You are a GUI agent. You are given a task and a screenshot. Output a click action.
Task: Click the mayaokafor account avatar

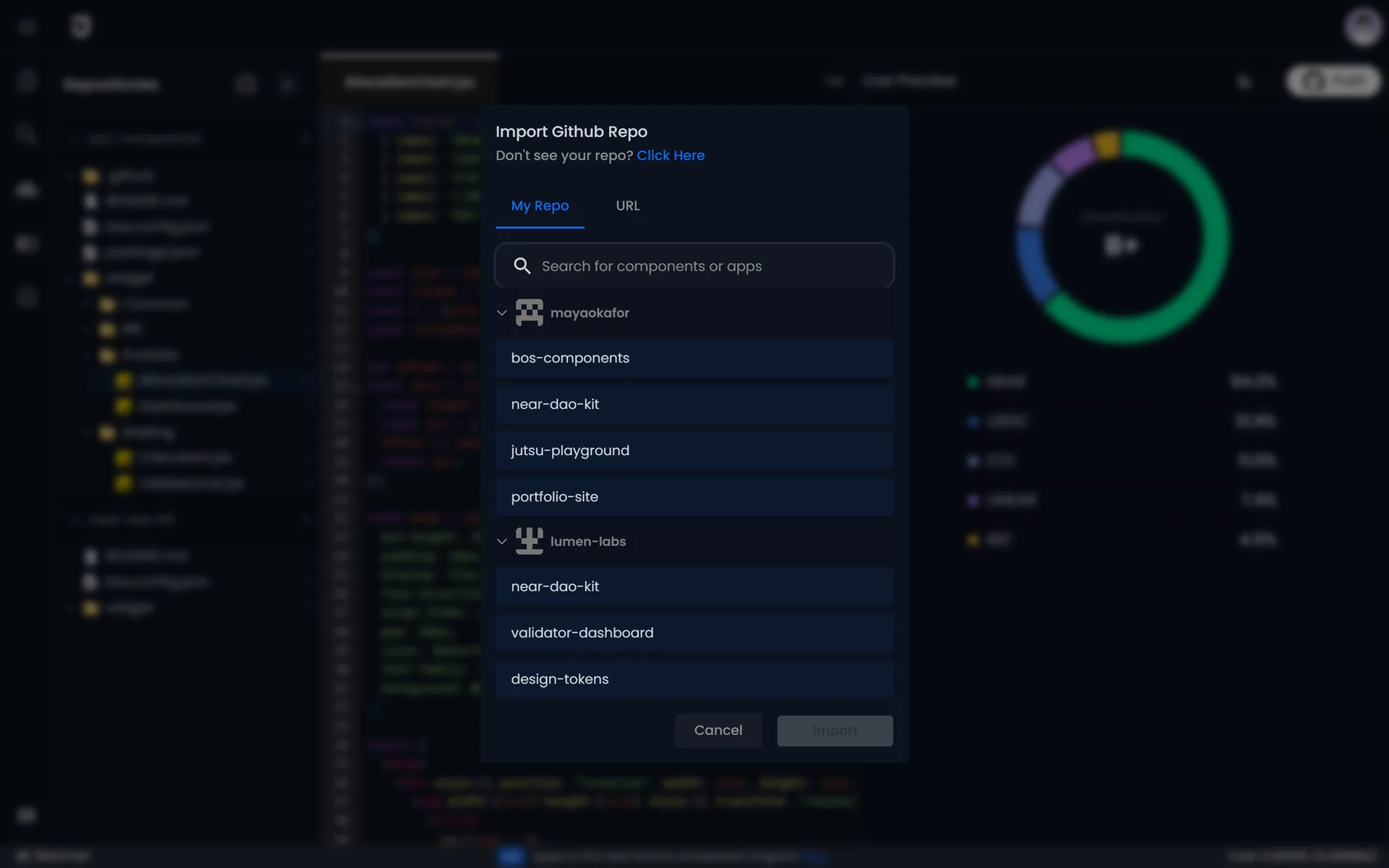(x=529, y=312)
